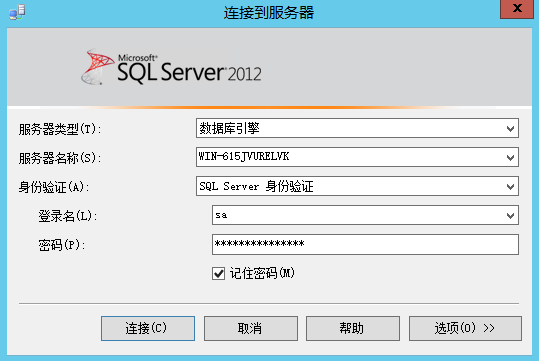Click the 服务器类型(T) label

[x=60, y=129]
